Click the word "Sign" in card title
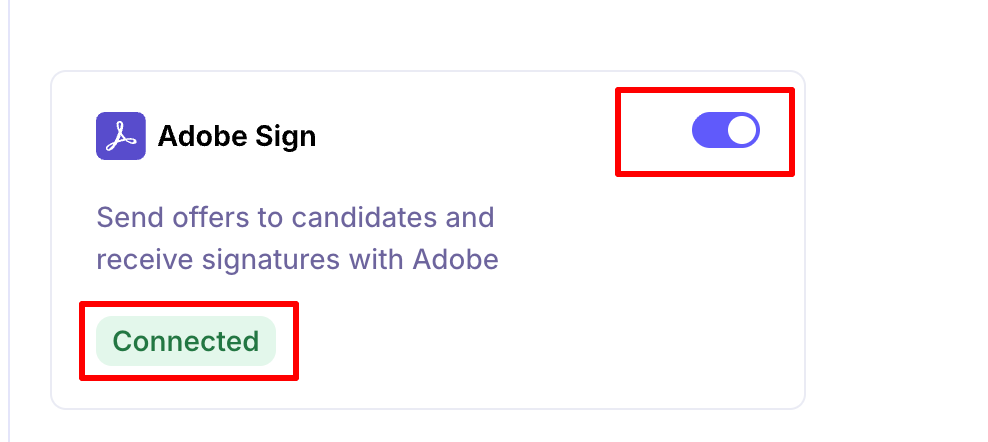Viewport: 988px width, 442px height. [285, 136]
